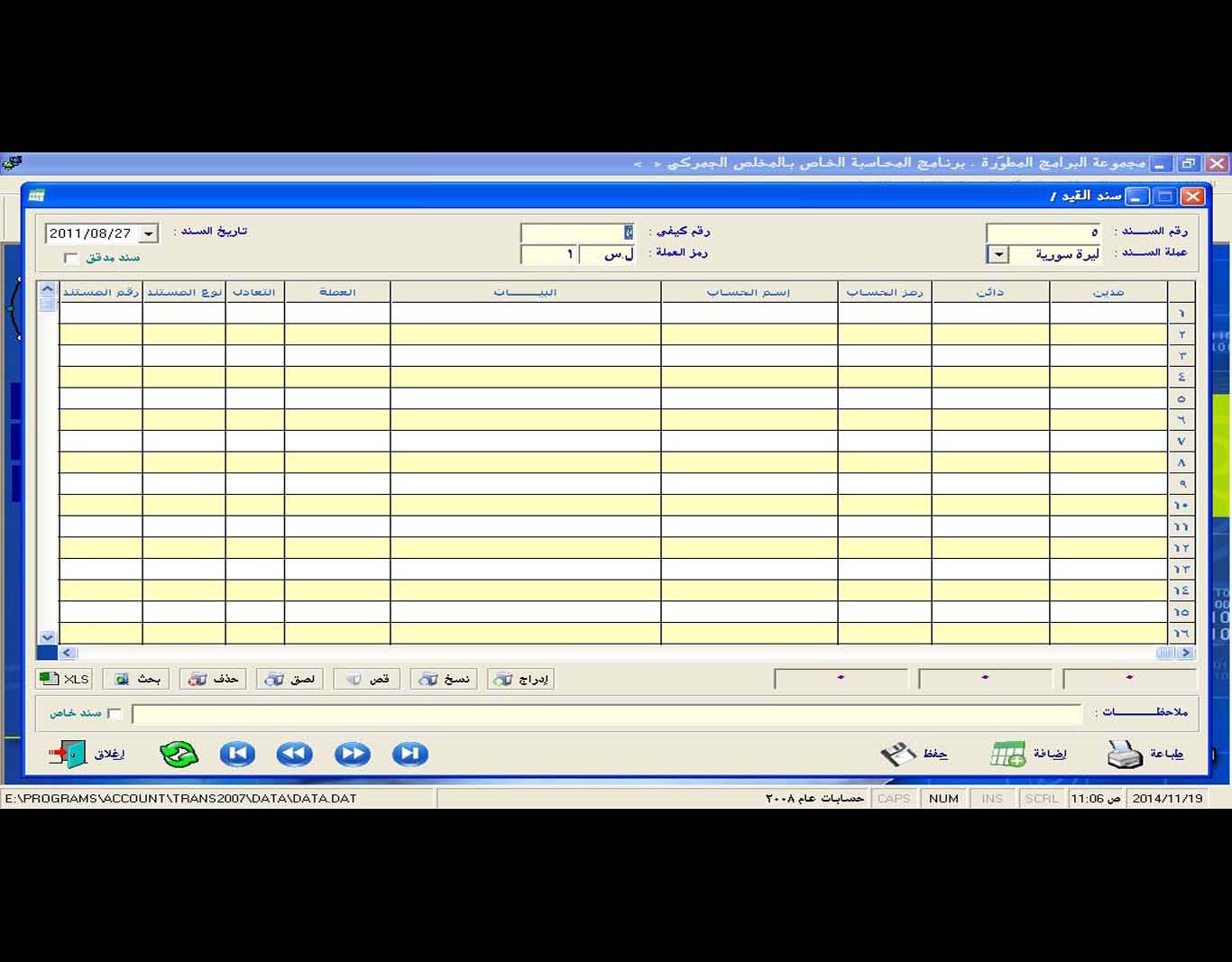Click the save (حفظ) icon
This screenshot has height=962, width=1232.
click(897, 754)
